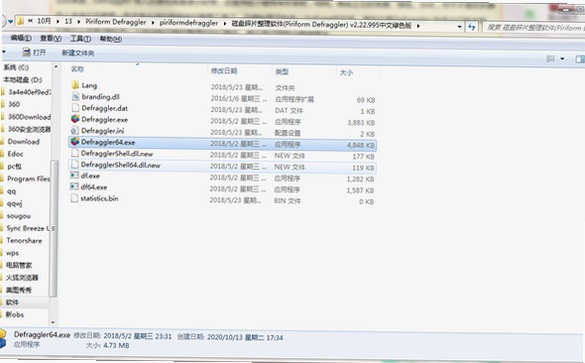The image size is (585, 363).
Task: Navigate to the 10月 breadcrumb
Action: point(44,21)
